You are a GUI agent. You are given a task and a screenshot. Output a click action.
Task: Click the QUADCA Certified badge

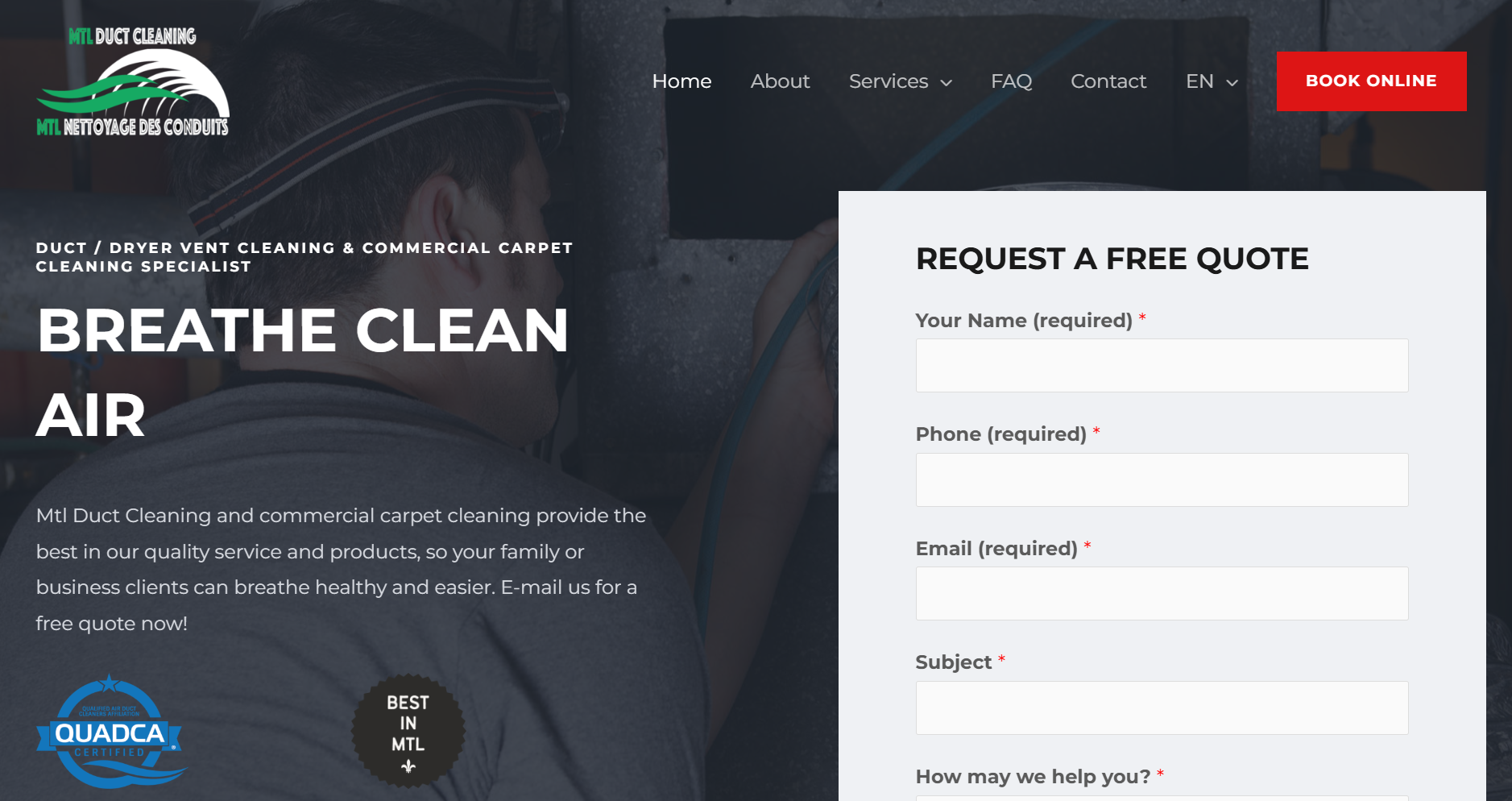coord(110,732)
